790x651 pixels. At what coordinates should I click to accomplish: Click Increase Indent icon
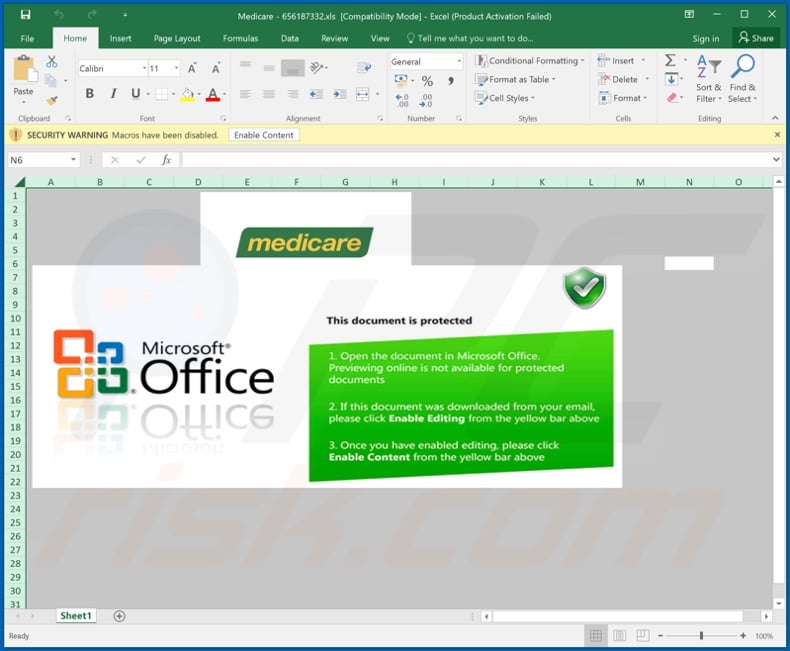tap(340, 94)
